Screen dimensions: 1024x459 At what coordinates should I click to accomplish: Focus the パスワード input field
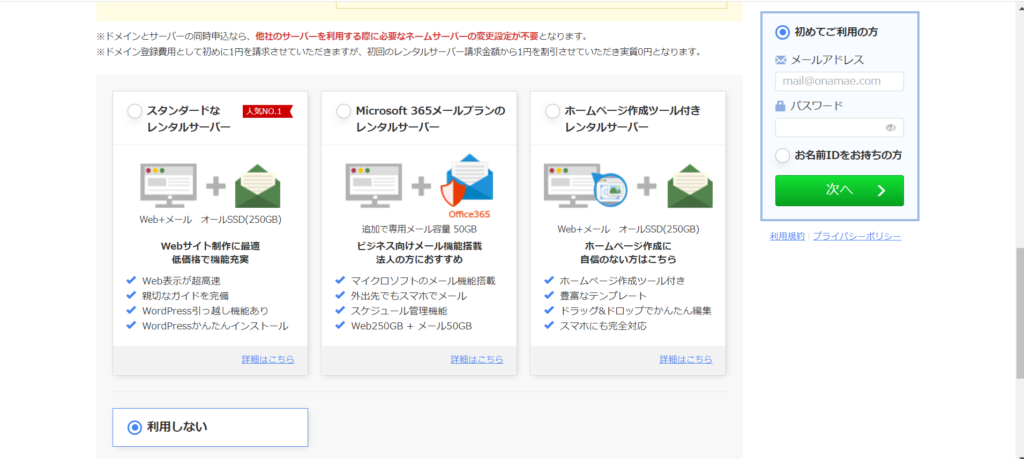(839, 128)
